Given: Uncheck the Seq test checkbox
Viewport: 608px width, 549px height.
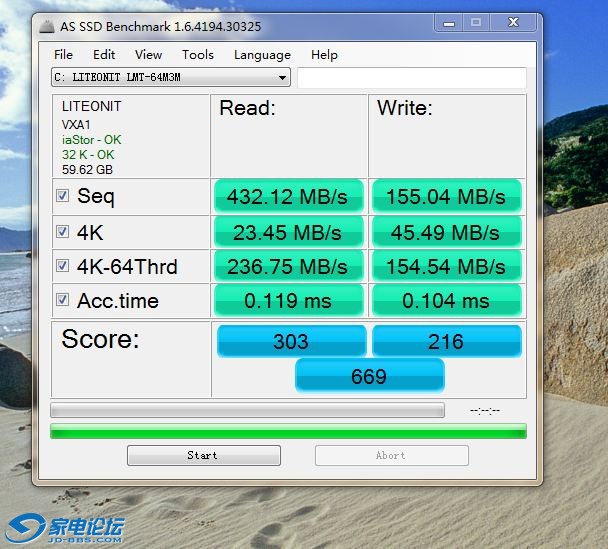Looking at the screenshot, I should tap(63, 196).
